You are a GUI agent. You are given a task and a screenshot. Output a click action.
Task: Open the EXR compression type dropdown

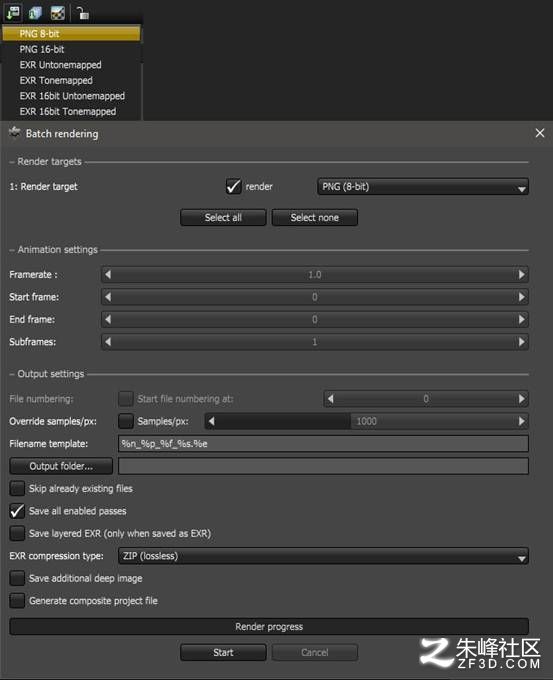click(x=323, y=556)
